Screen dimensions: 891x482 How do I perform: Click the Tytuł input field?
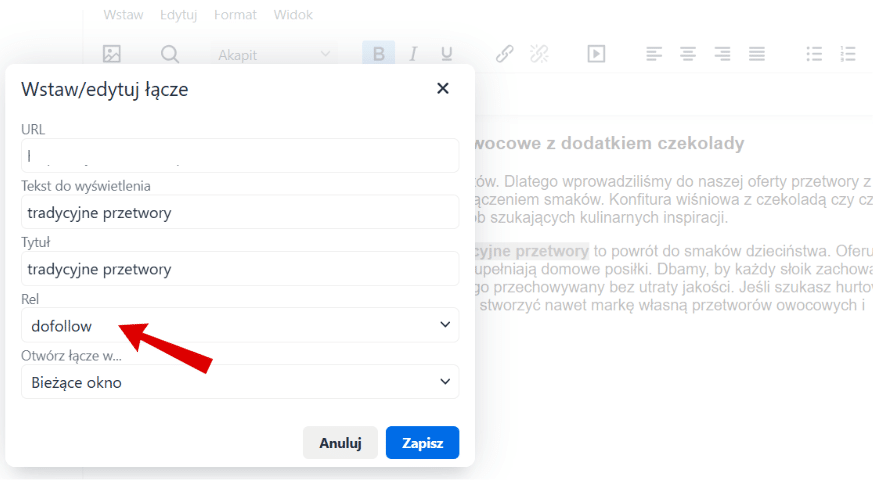(240, 268)
